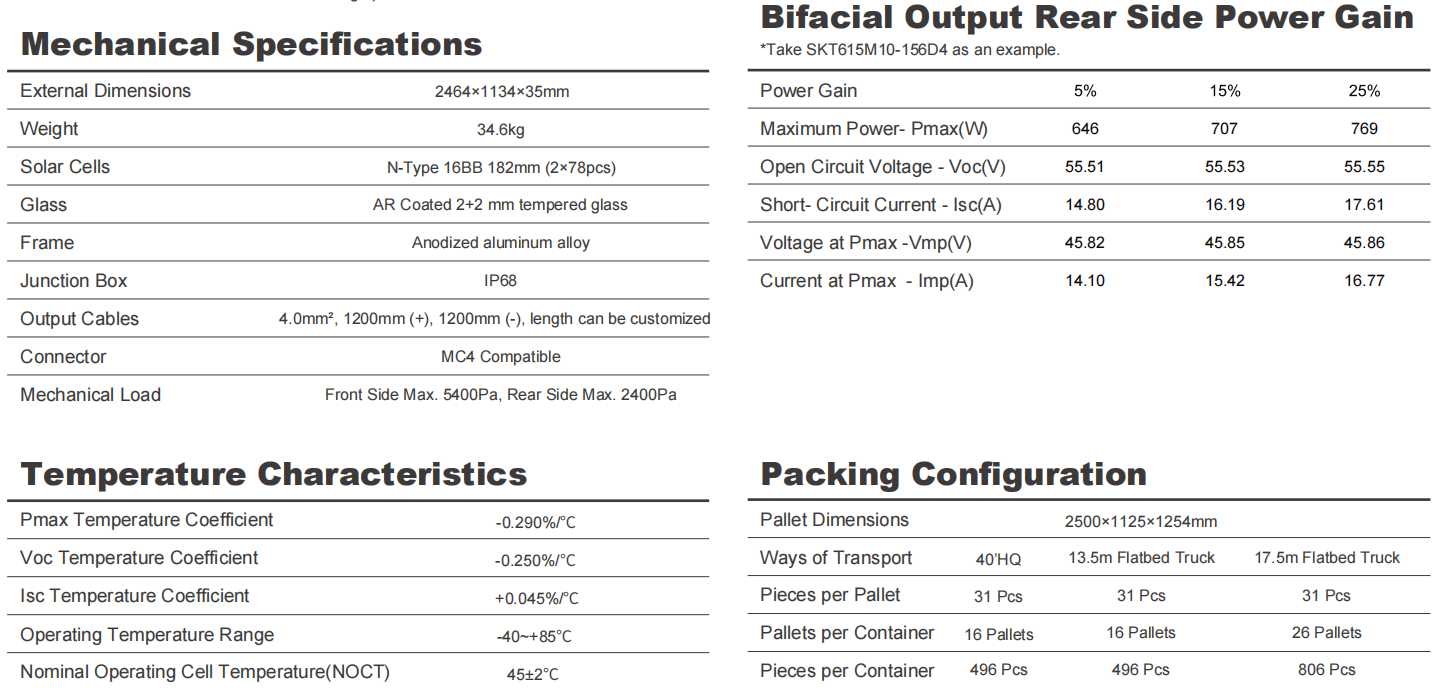
Task: Click the Temperature Characteristics heading
Action: click(x=274, y=473)
